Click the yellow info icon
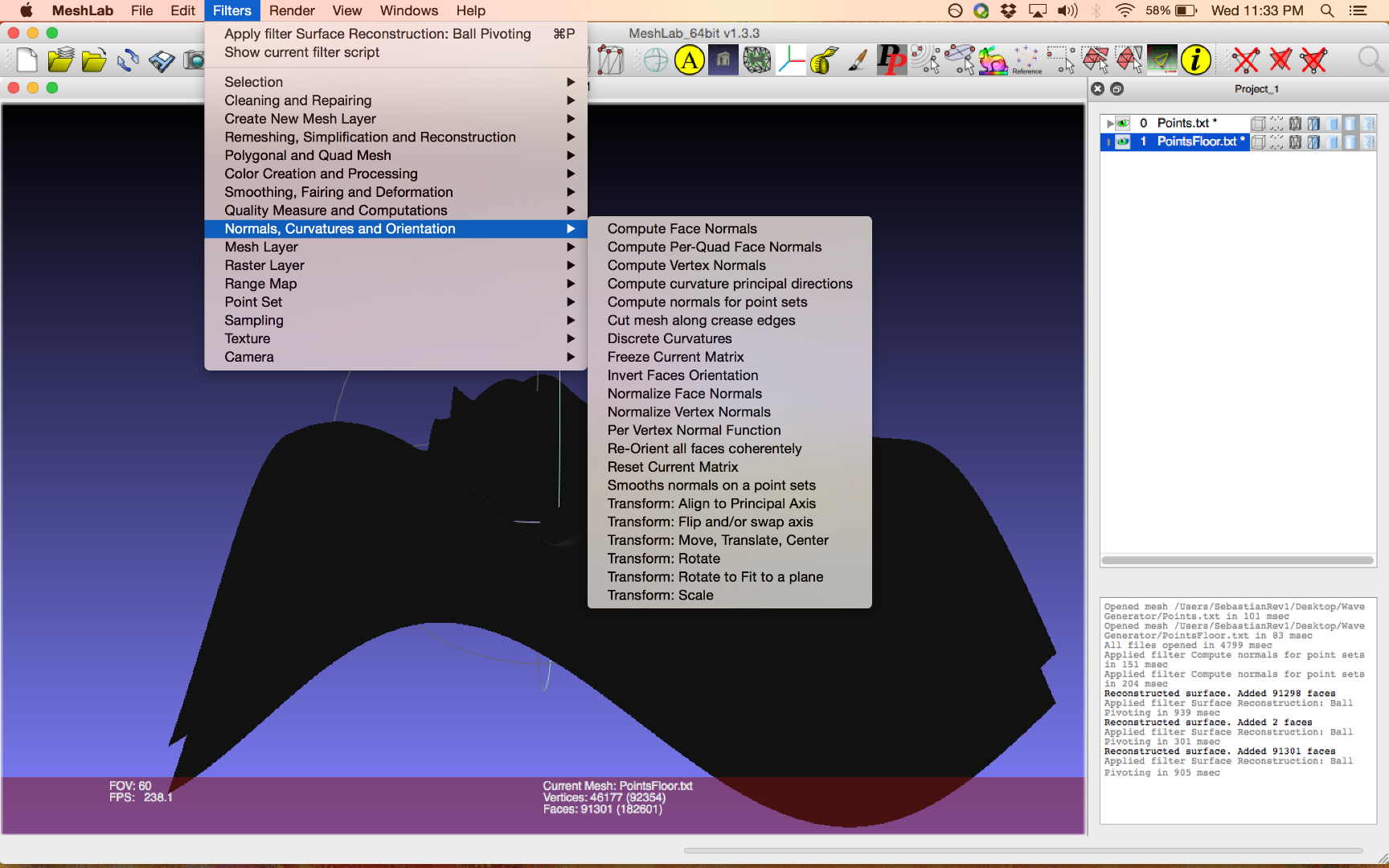1389x868 pixels. click(1196, 60)
